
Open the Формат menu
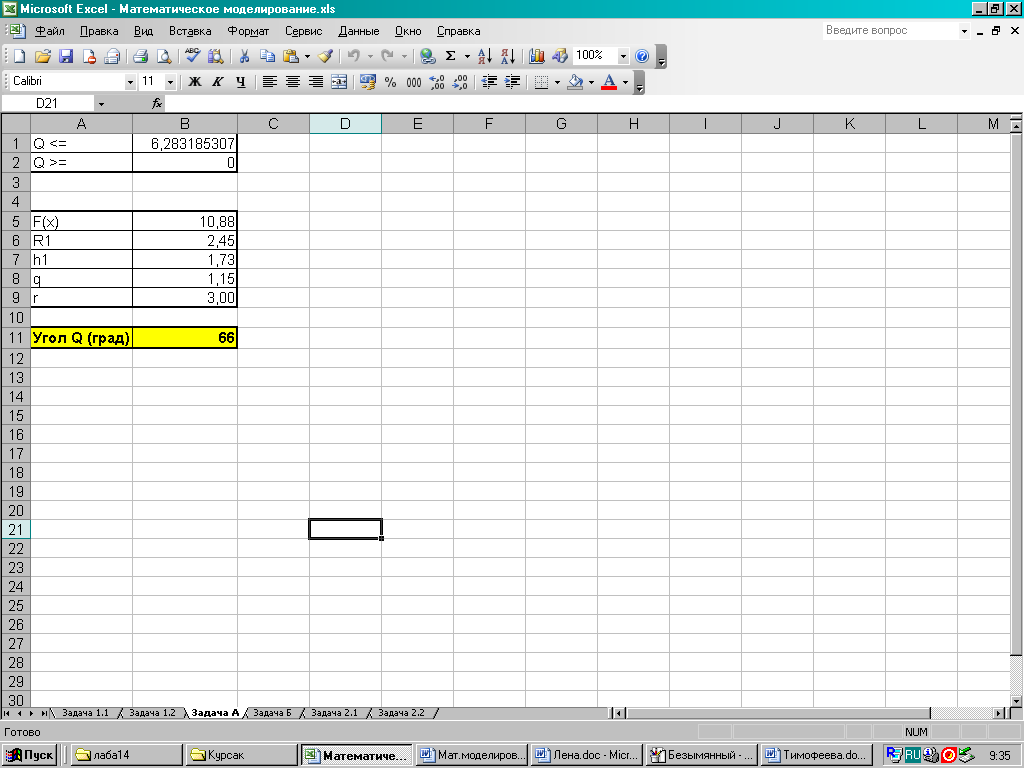(x=248, y=31)
